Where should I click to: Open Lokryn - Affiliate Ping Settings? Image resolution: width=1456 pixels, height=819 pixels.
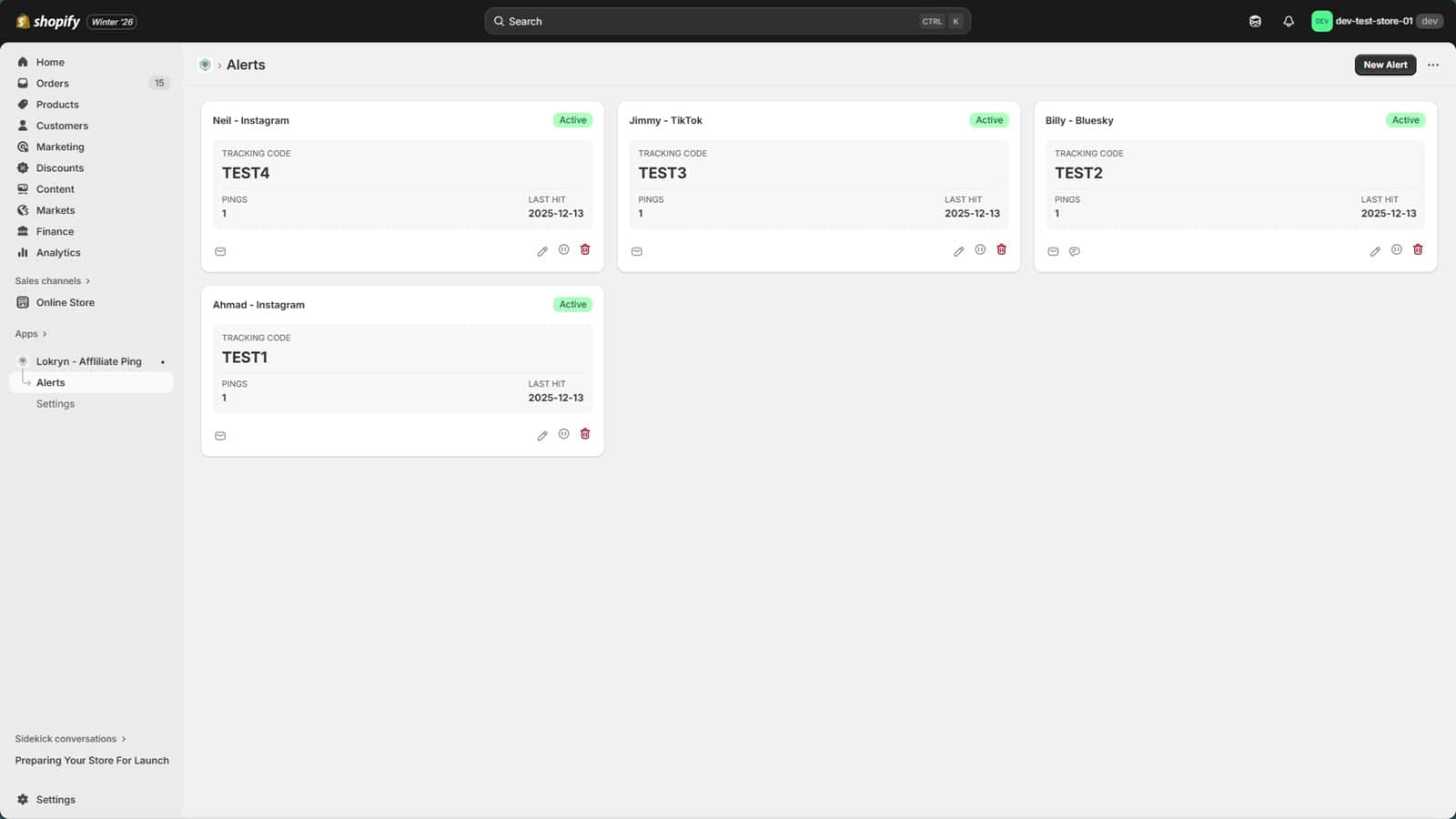(x=55, y=403)
